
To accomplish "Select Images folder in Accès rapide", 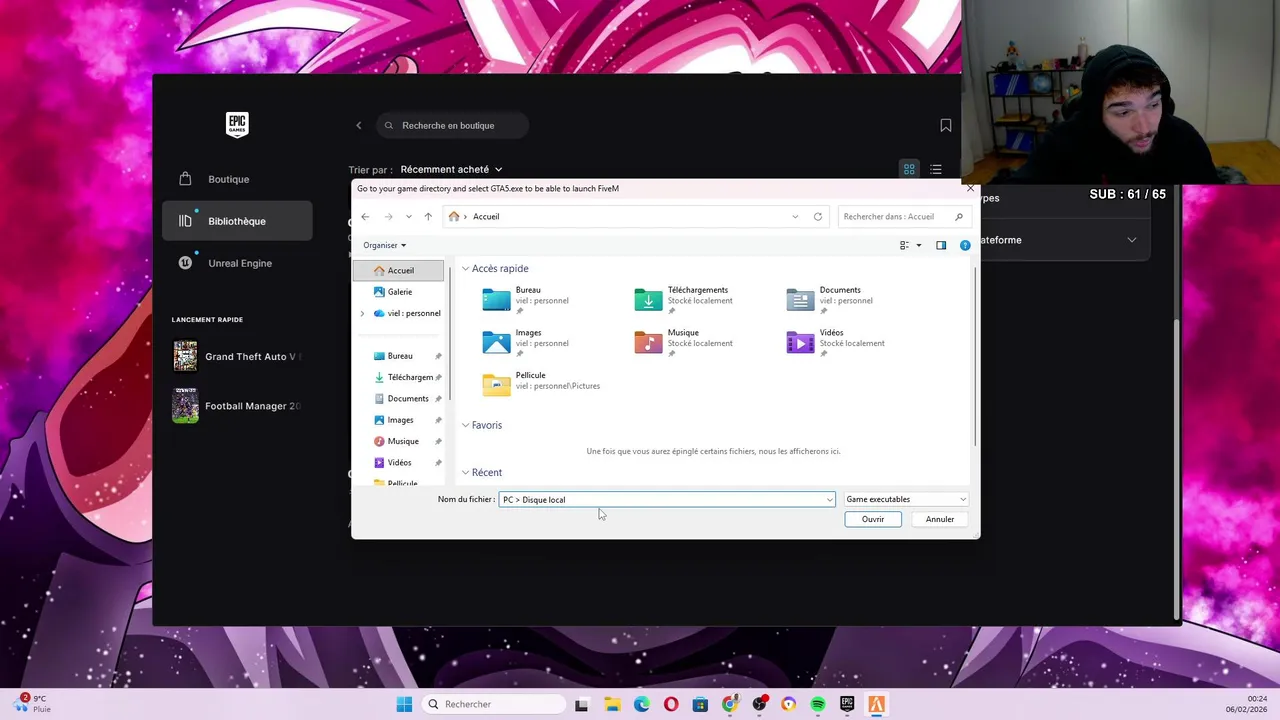I will pyautogui.click(x=526, y=342).
